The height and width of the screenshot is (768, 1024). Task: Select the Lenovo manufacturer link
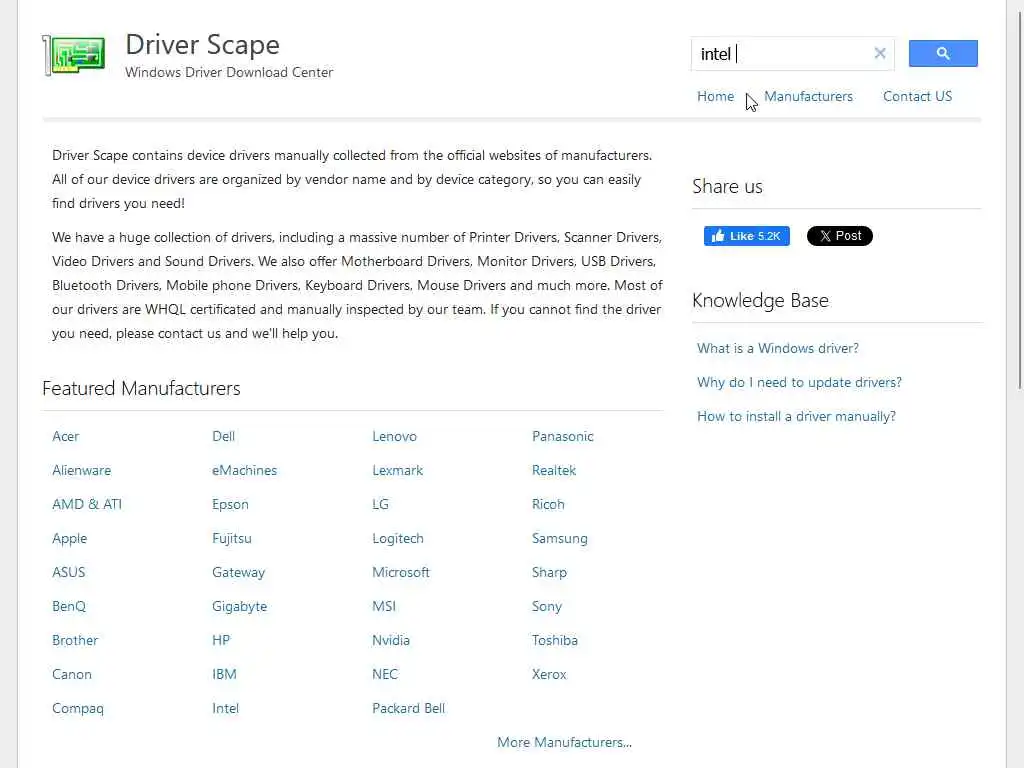pos(394,436)
